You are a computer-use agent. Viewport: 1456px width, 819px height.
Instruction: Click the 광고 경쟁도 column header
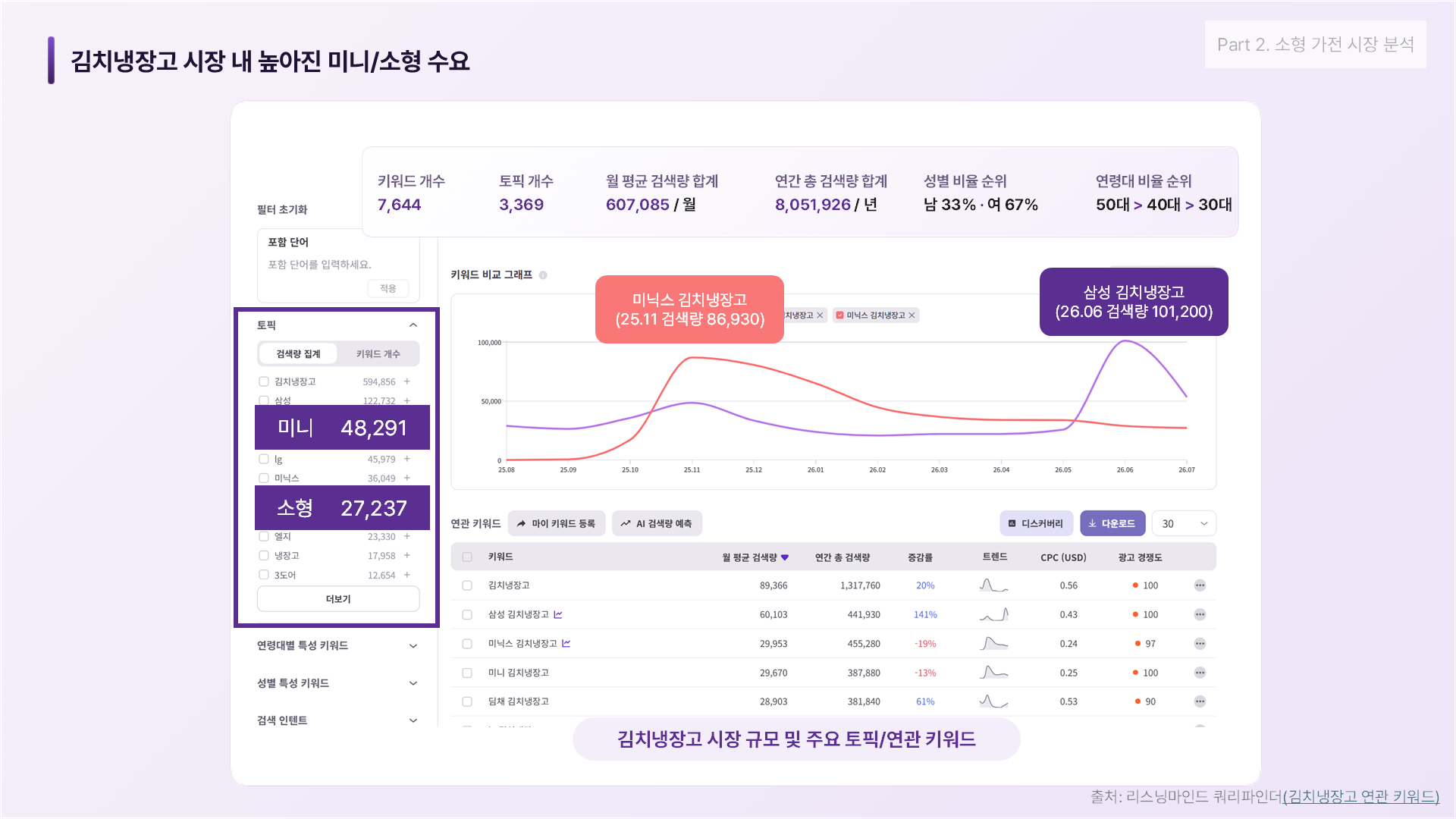pos(1140,557)
